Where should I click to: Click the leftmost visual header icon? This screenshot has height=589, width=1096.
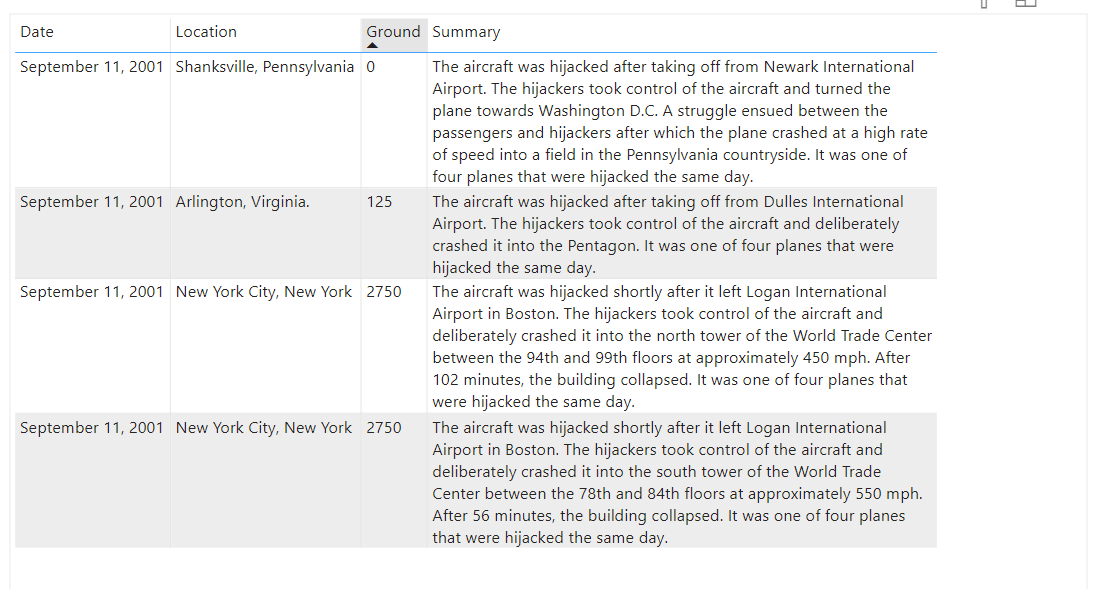(984, 5)
